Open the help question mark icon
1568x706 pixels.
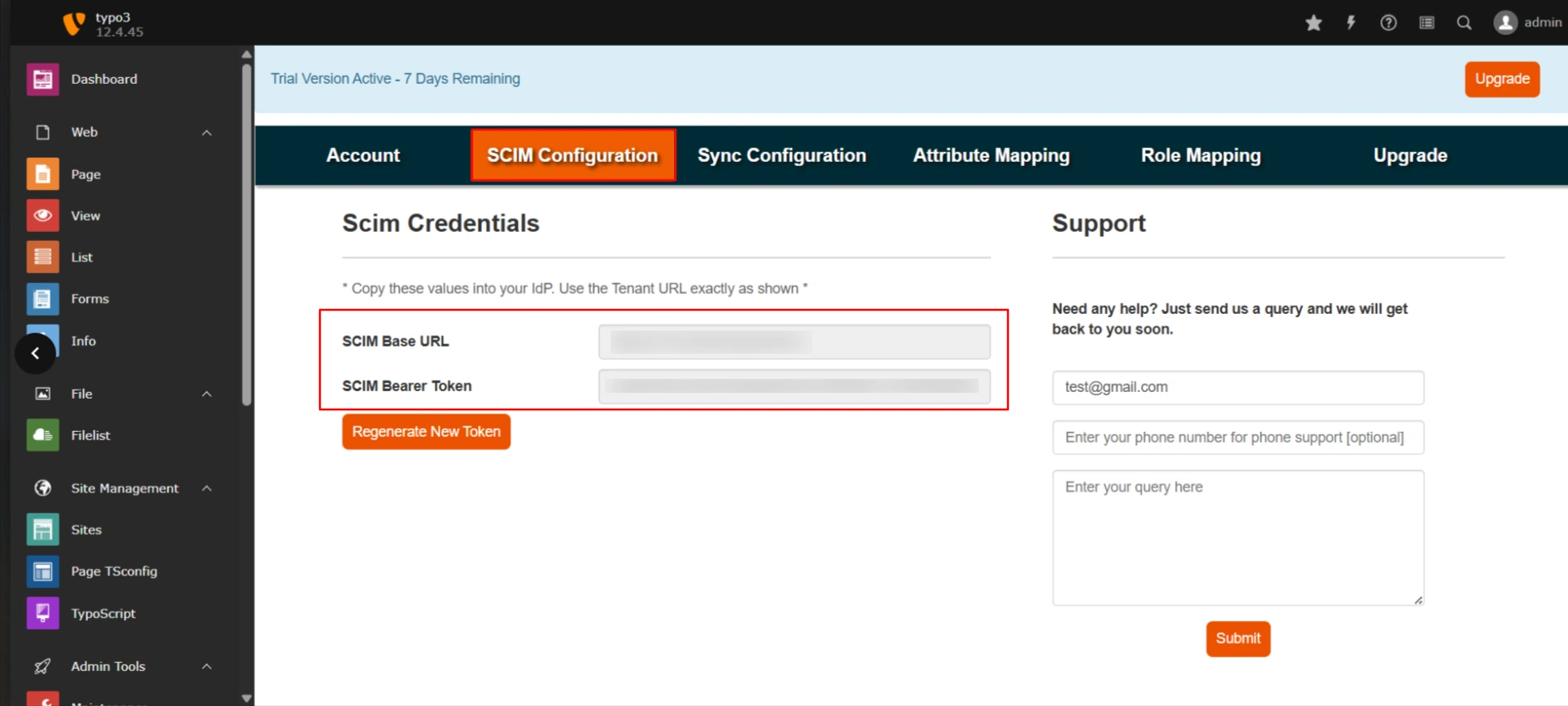coord(1389,22)
